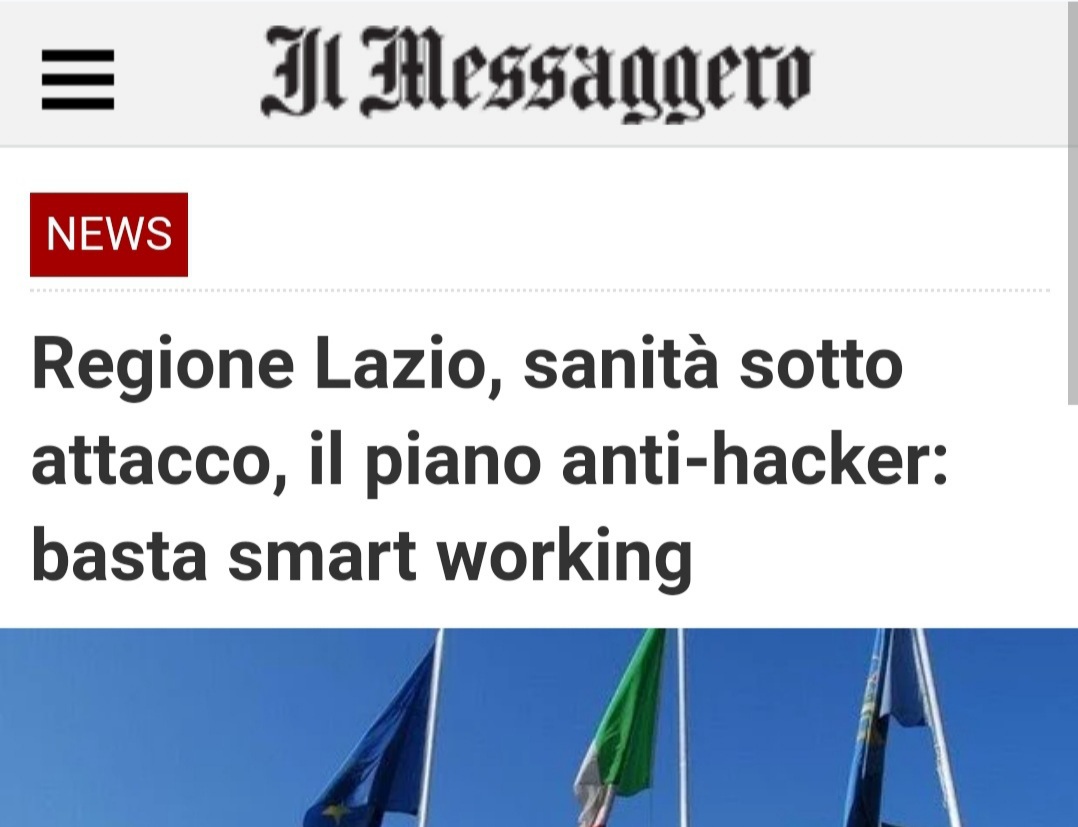Screen dimensions: 1078x827
Task: Click 'sanità sotto' in the headline
Action: click(x=713, y=363)
